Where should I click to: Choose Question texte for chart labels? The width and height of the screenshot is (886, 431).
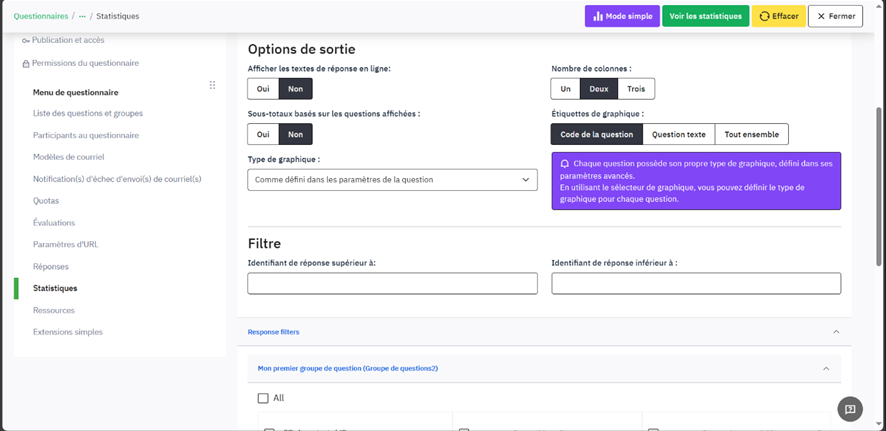tap(678, 134)
